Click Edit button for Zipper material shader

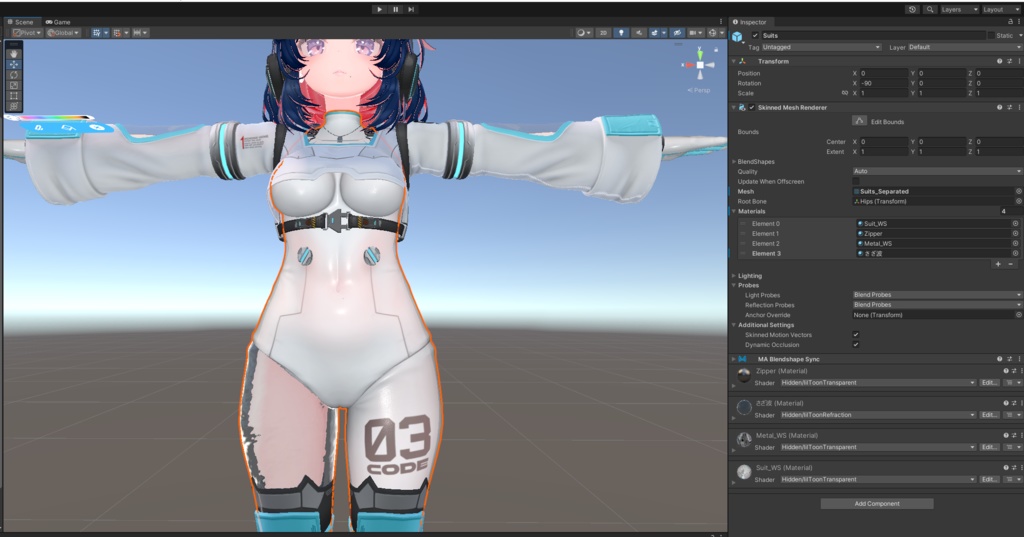point(989,383)
